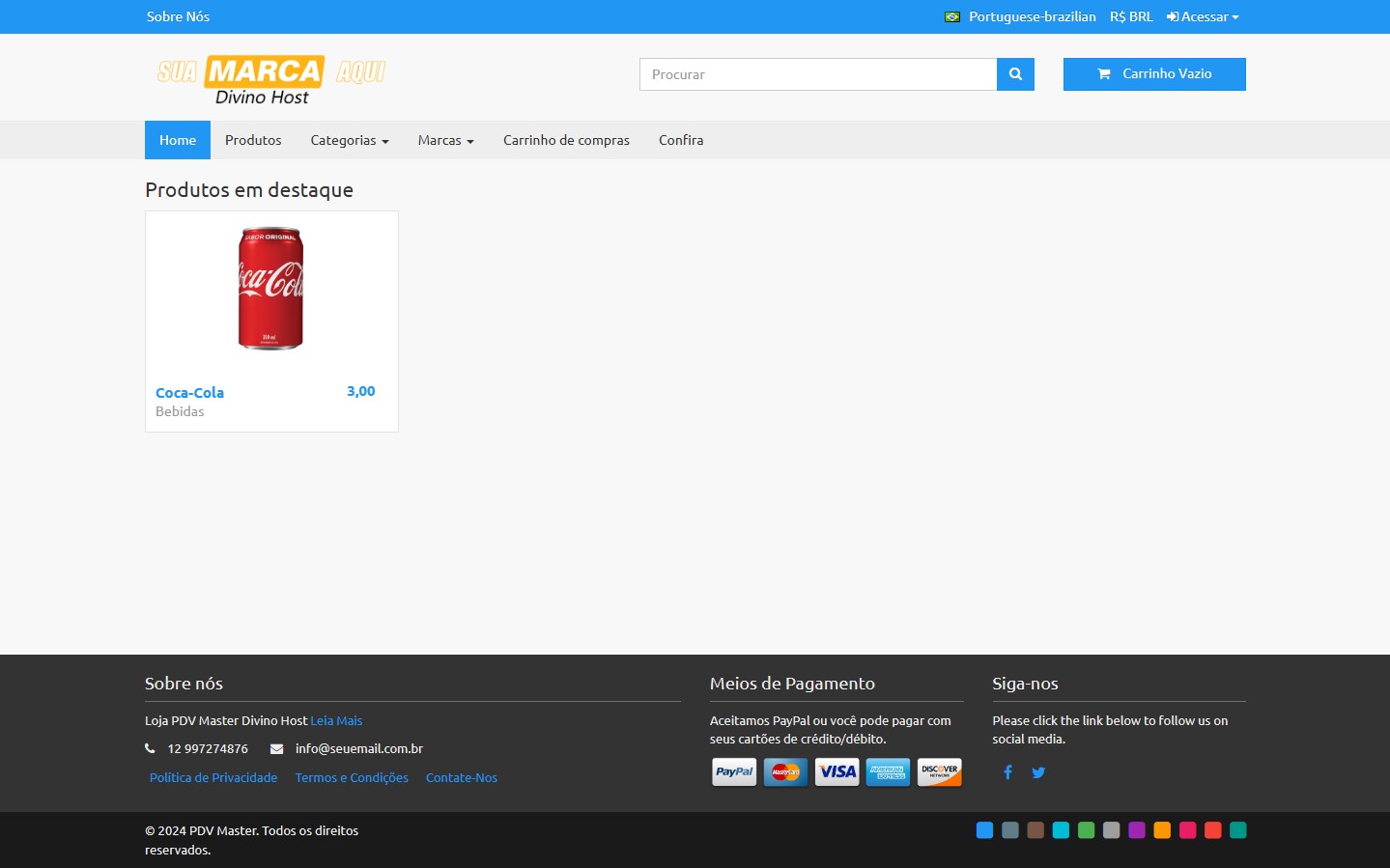The height and width of the screenshot is (868, 1390).
Task: Pick the blue theme color swatch
Action: pyautogui.click(x=984, y=830)
